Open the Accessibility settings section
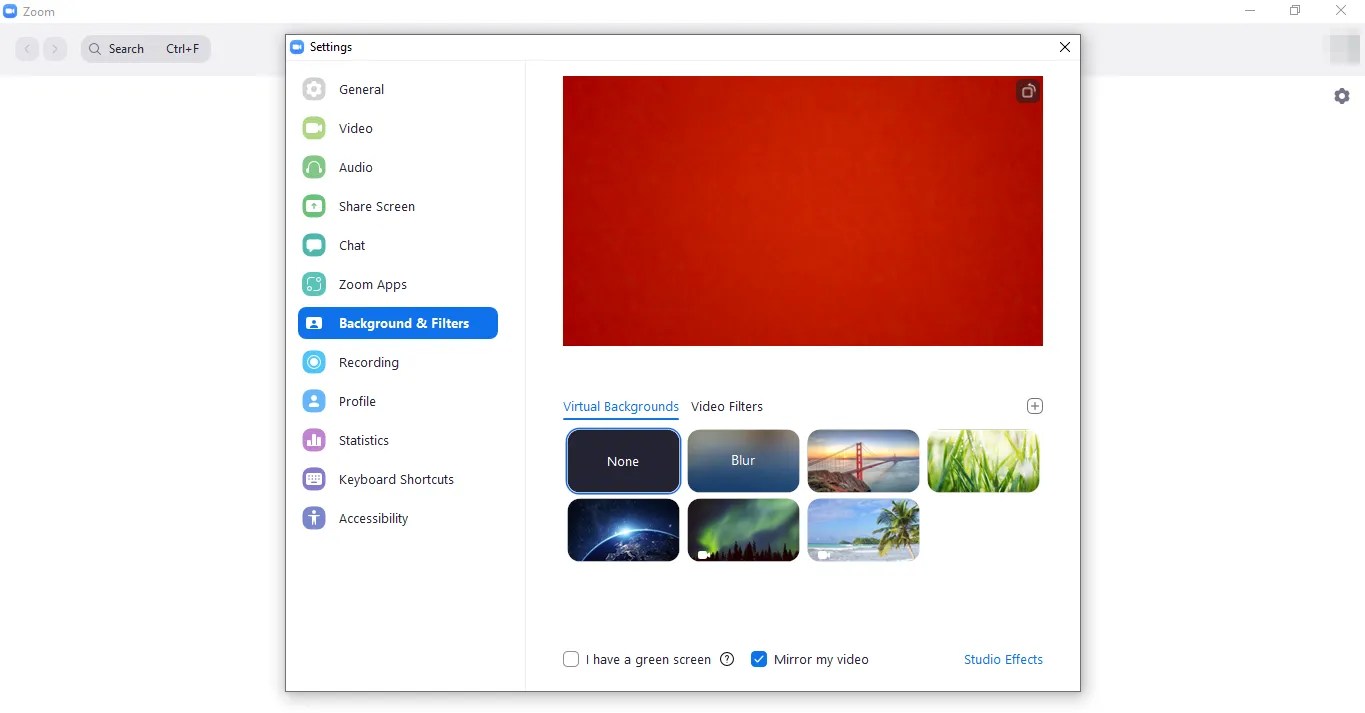The width and height of the screenshot is (1365, 713). 373,518
